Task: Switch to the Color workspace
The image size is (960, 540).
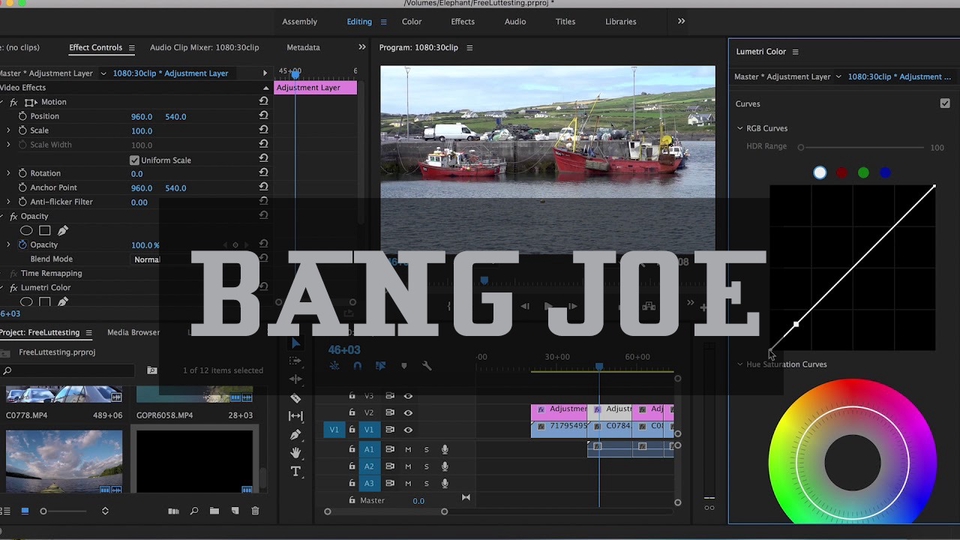Action: point(411,21)
